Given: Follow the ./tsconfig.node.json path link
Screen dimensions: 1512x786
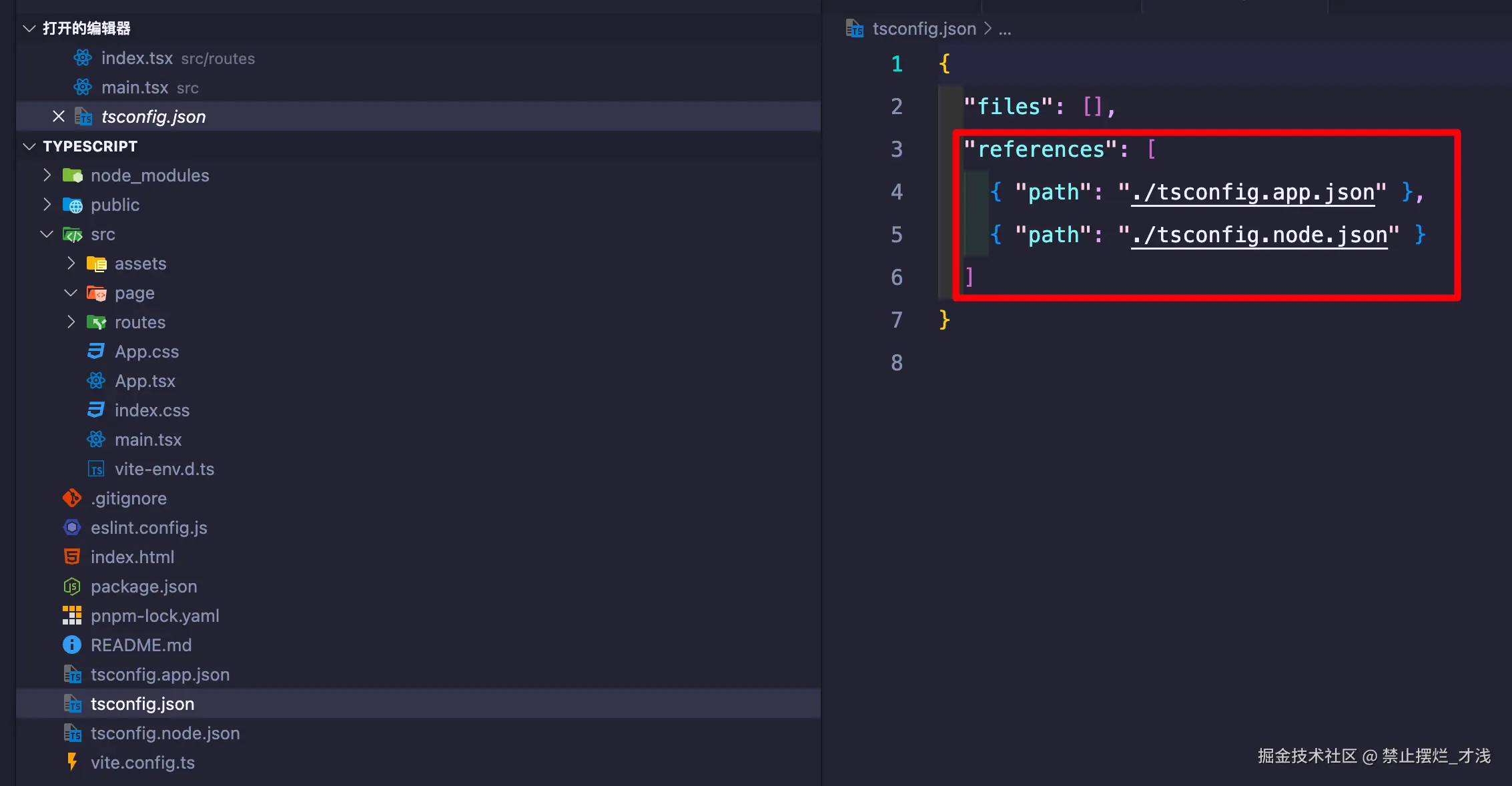Looking at the screenshot, I should tap(1259, 236).
